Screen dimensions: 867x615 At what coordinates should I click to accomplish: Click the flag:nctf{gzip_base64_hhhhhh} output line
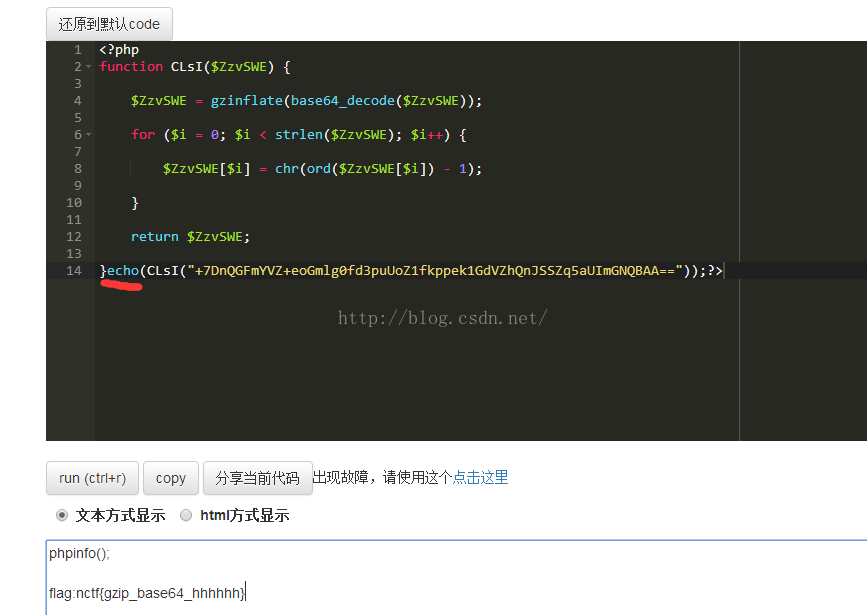(x=147, y=593)
